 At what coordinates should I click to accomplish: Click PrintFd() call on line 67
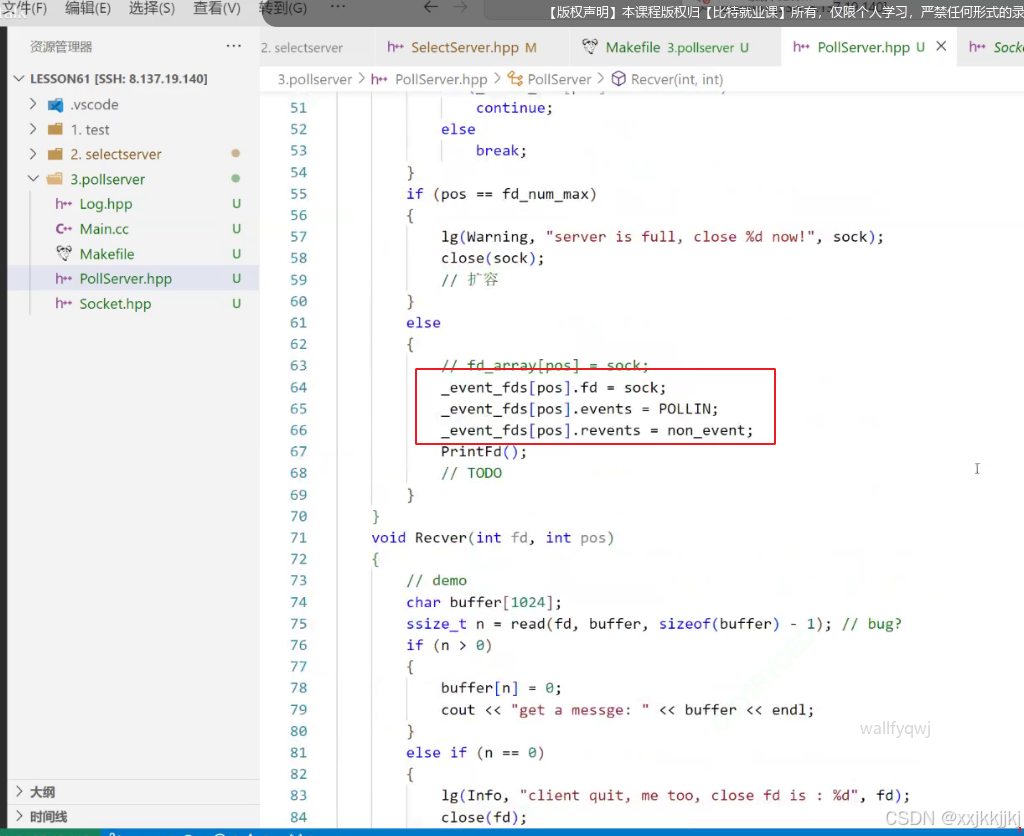pos(483,451)
